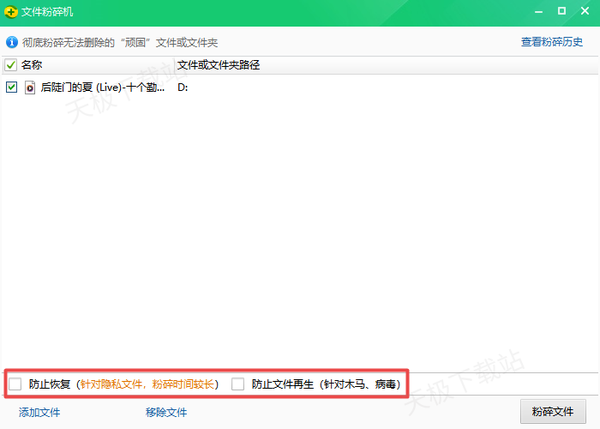Viewport: 600px width, 429px height.
Task: Click the D: path of listed file
Action: (x=183, y=88)
